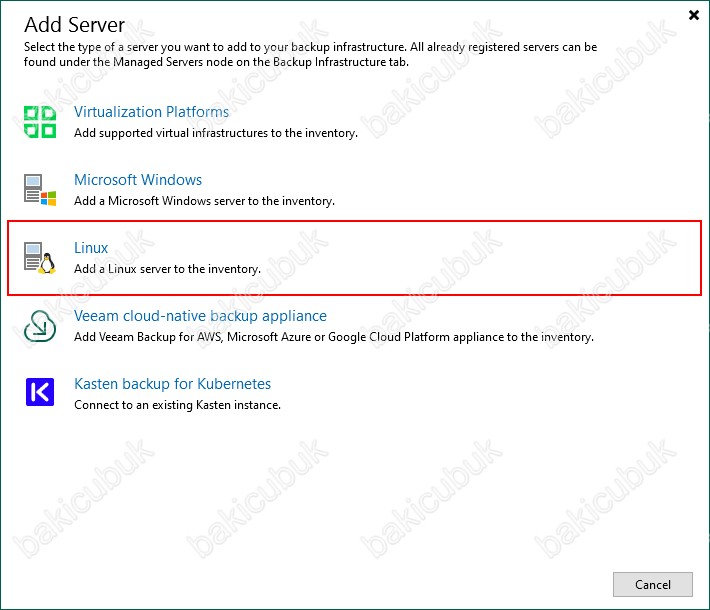Image resolution: width=710 pixels, height=610 pixels.
Task: Click 'Connect to an existing Kasten instance.' text
Action: pos(177,405)
